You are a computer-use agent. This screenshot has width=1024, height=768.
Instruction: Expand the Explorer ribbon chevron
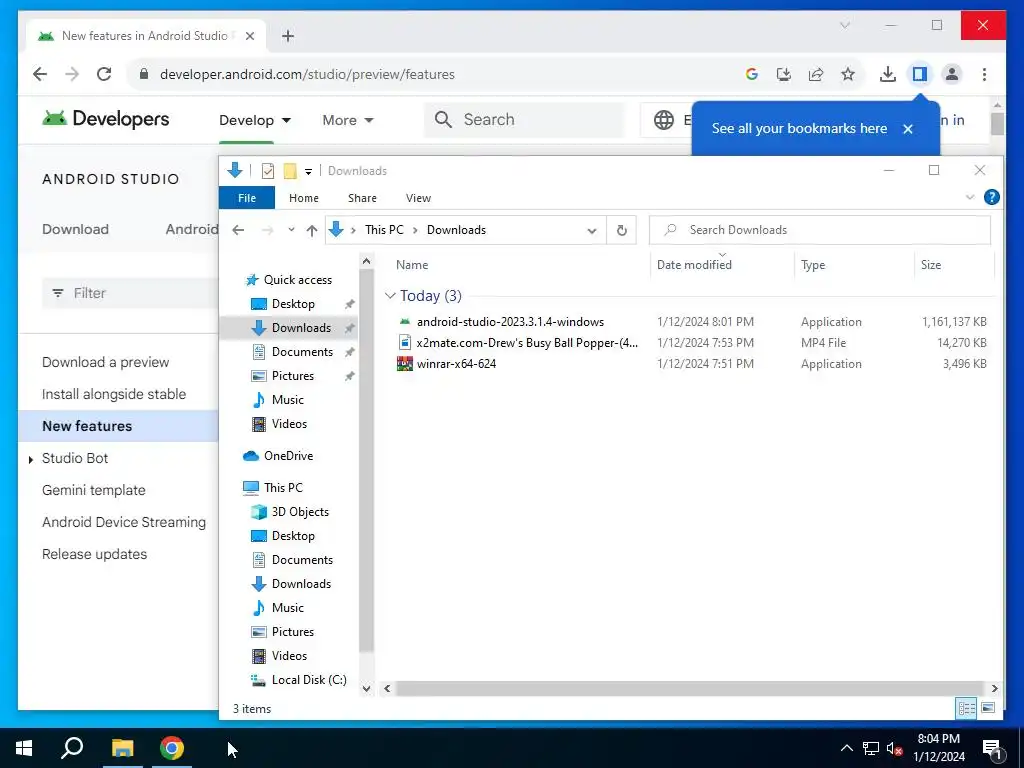click(x=970, y=197)
